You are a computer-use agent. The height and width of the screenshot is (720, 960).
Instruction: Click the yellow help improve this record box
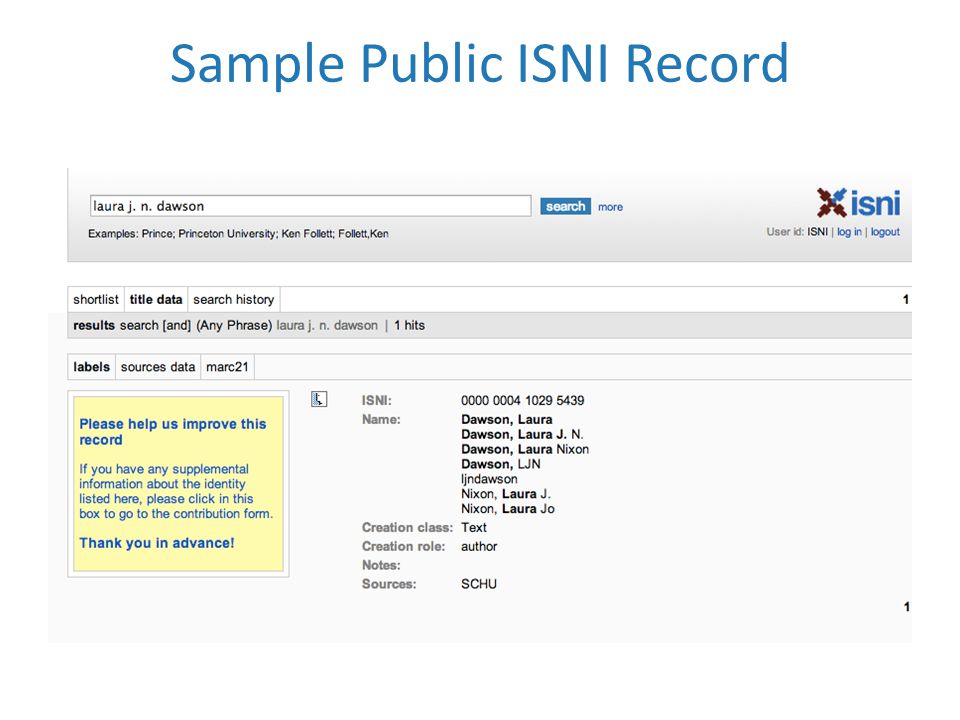click(178, 484)
